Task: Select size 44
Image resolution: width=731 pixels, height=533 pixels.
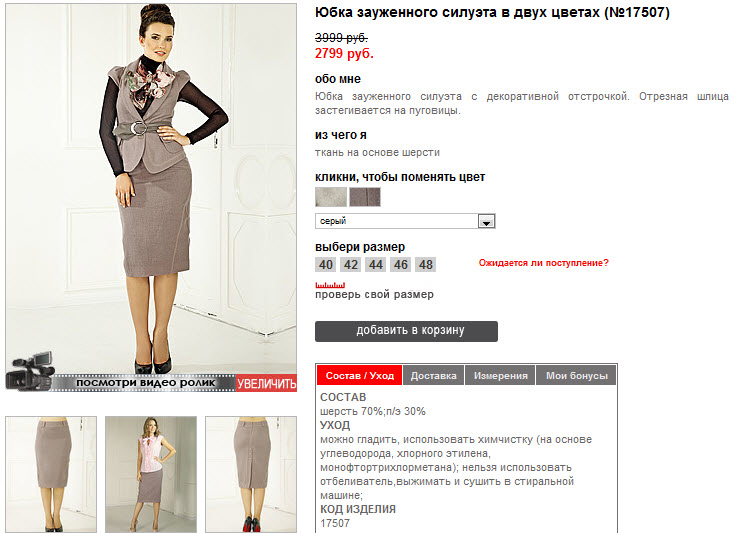Action: (376, 265)
